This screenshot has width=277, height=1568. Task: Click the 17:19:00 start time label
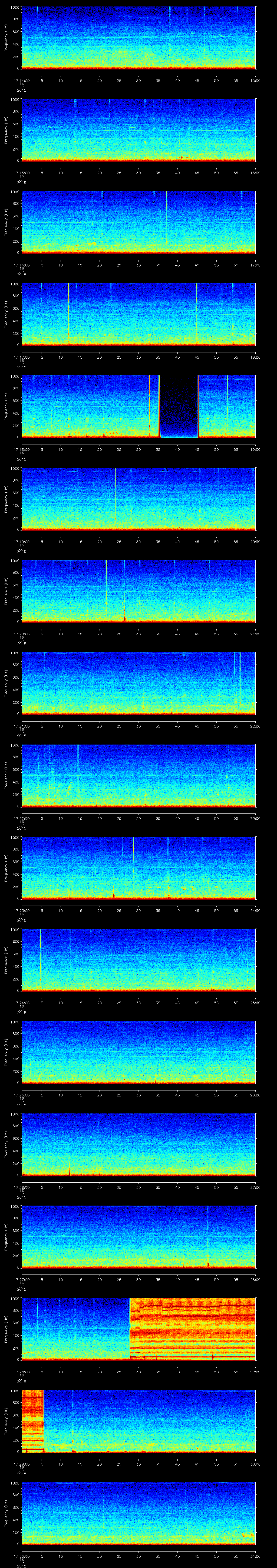[21, 542]
